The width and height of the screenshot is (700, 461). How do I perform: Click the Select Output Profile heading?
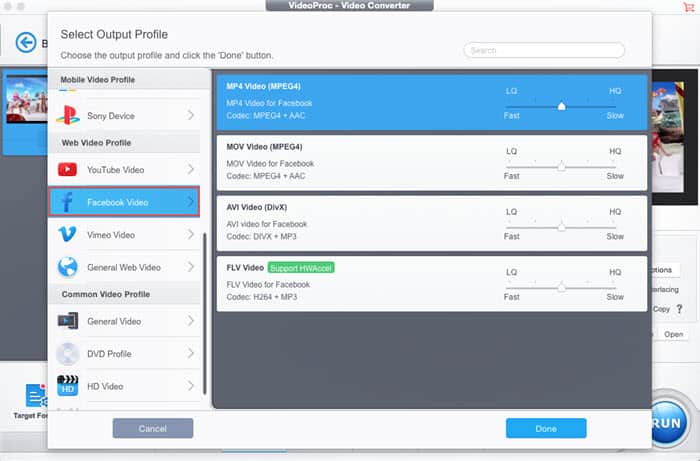(114, 34)
